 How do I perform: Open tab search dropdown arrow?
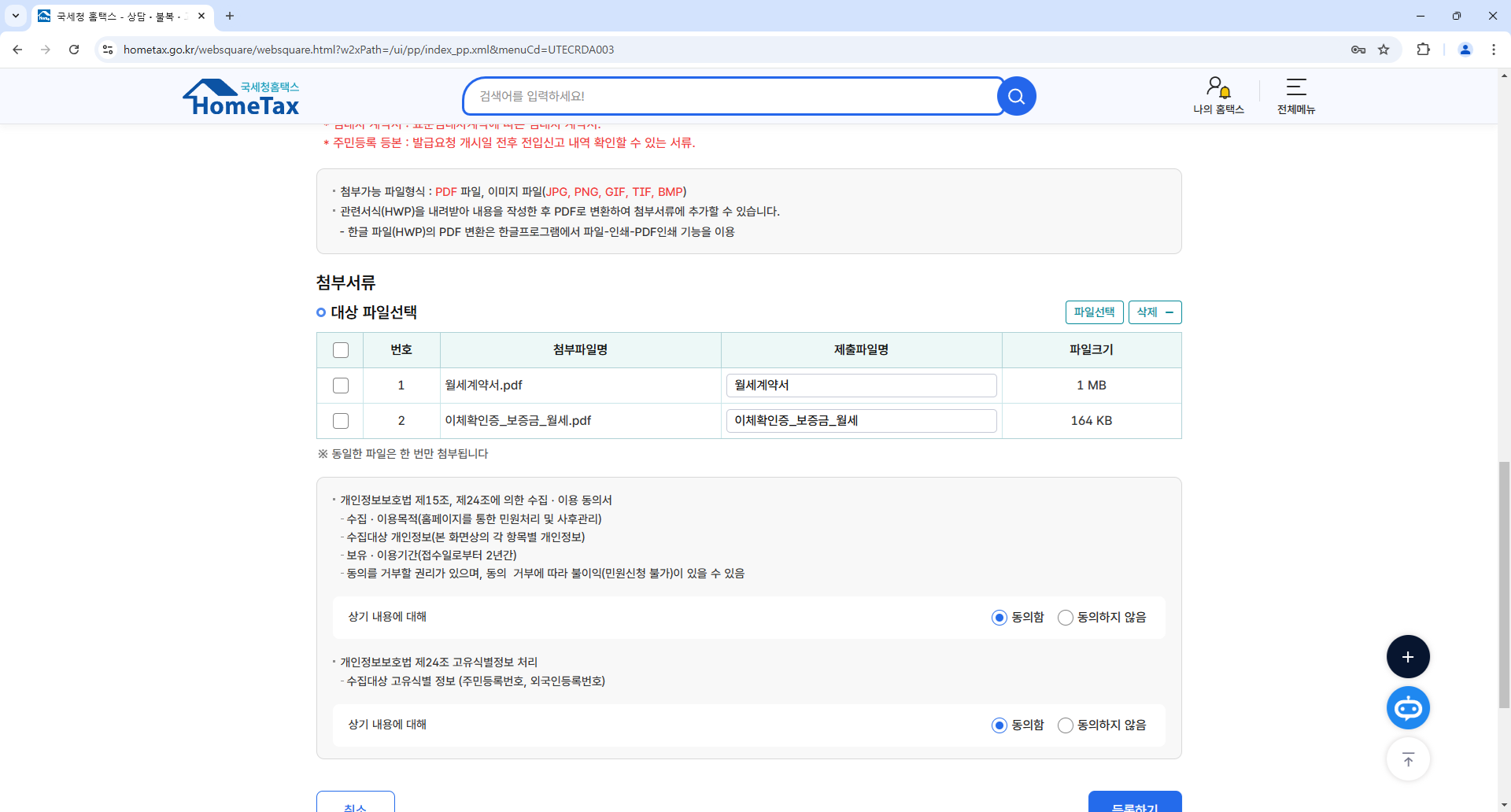(15, 16)
